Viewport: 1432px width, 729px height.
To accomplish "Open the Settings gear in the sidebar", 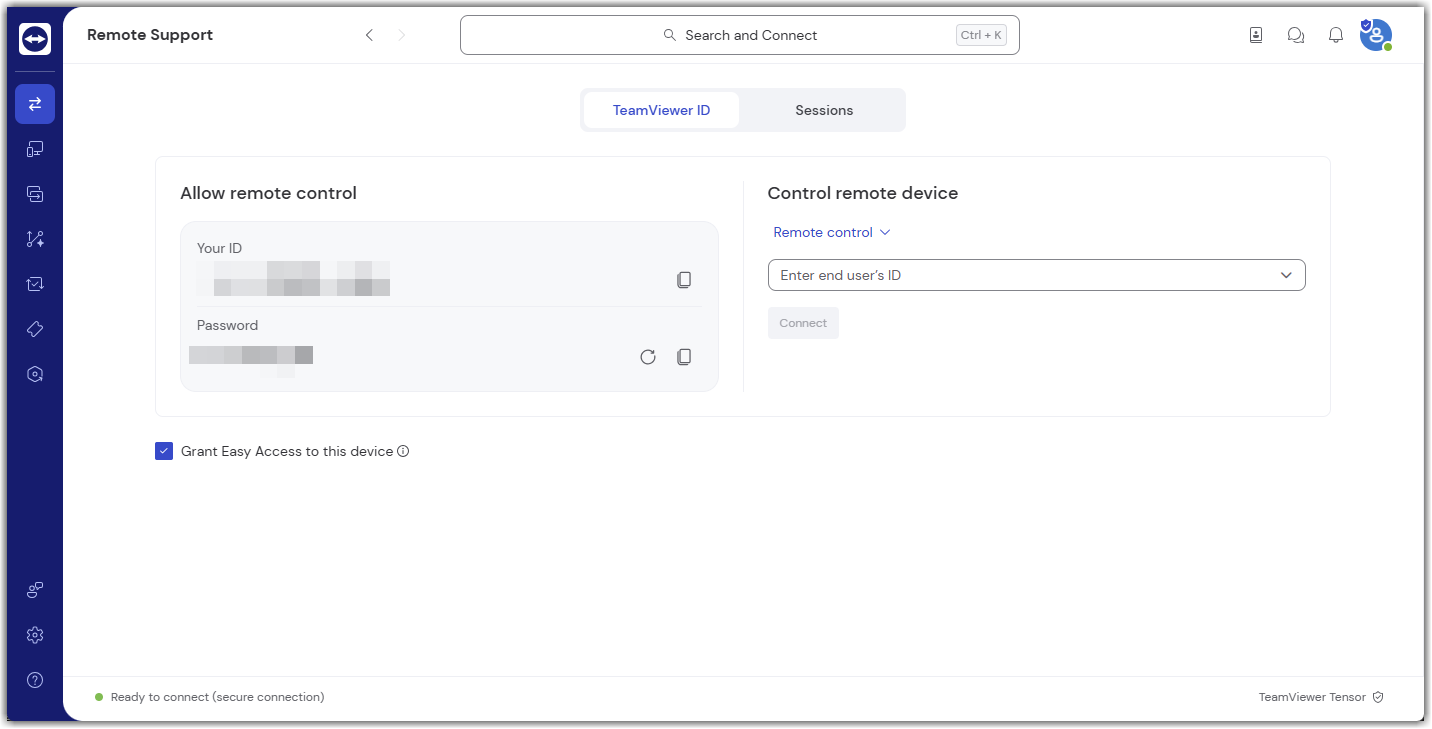I will 35,635.
